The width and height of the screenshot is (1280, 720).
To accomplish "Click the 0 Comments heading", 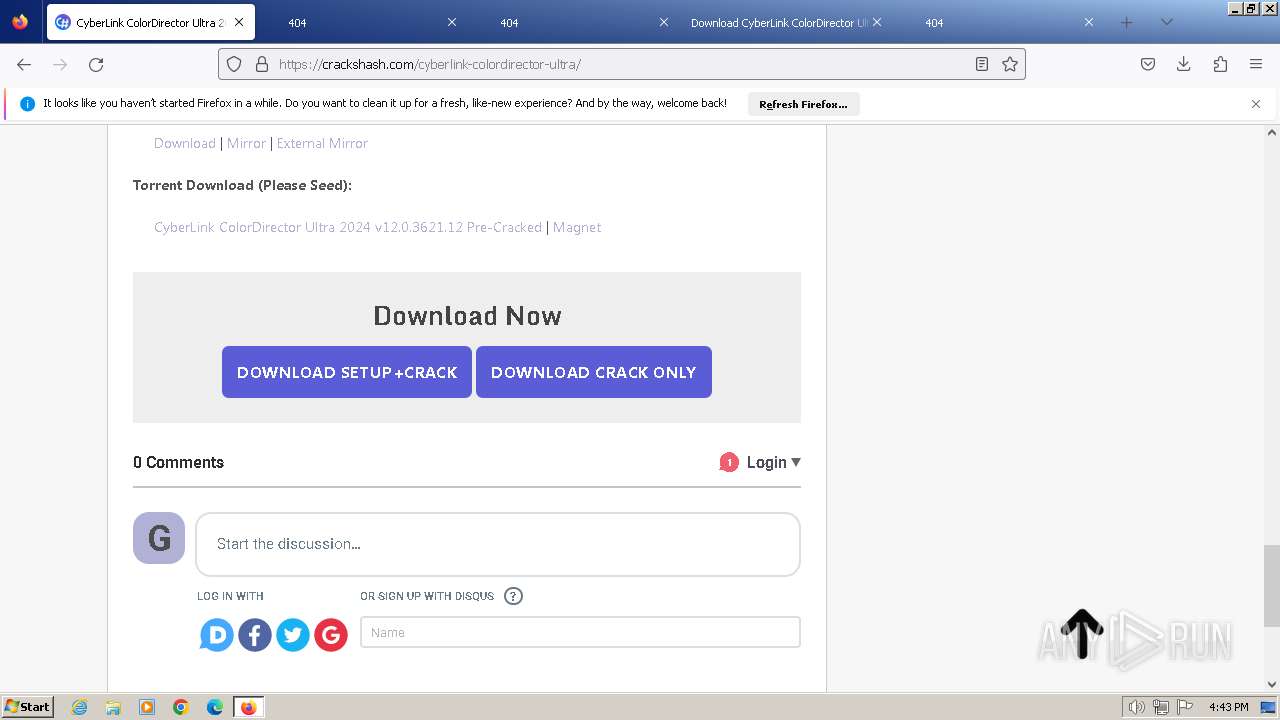I will [178, 462].
